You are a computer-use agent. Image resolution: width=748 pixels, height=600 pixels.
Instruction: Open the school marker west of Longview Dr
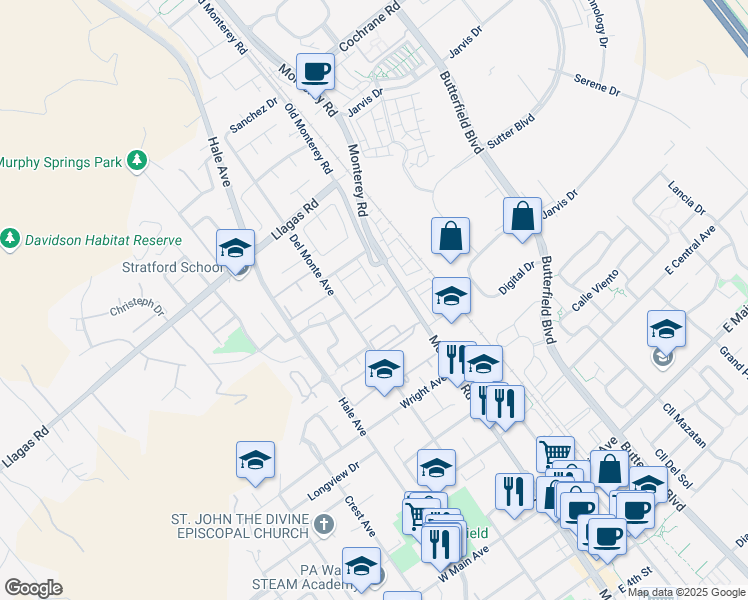click(255, 461)
